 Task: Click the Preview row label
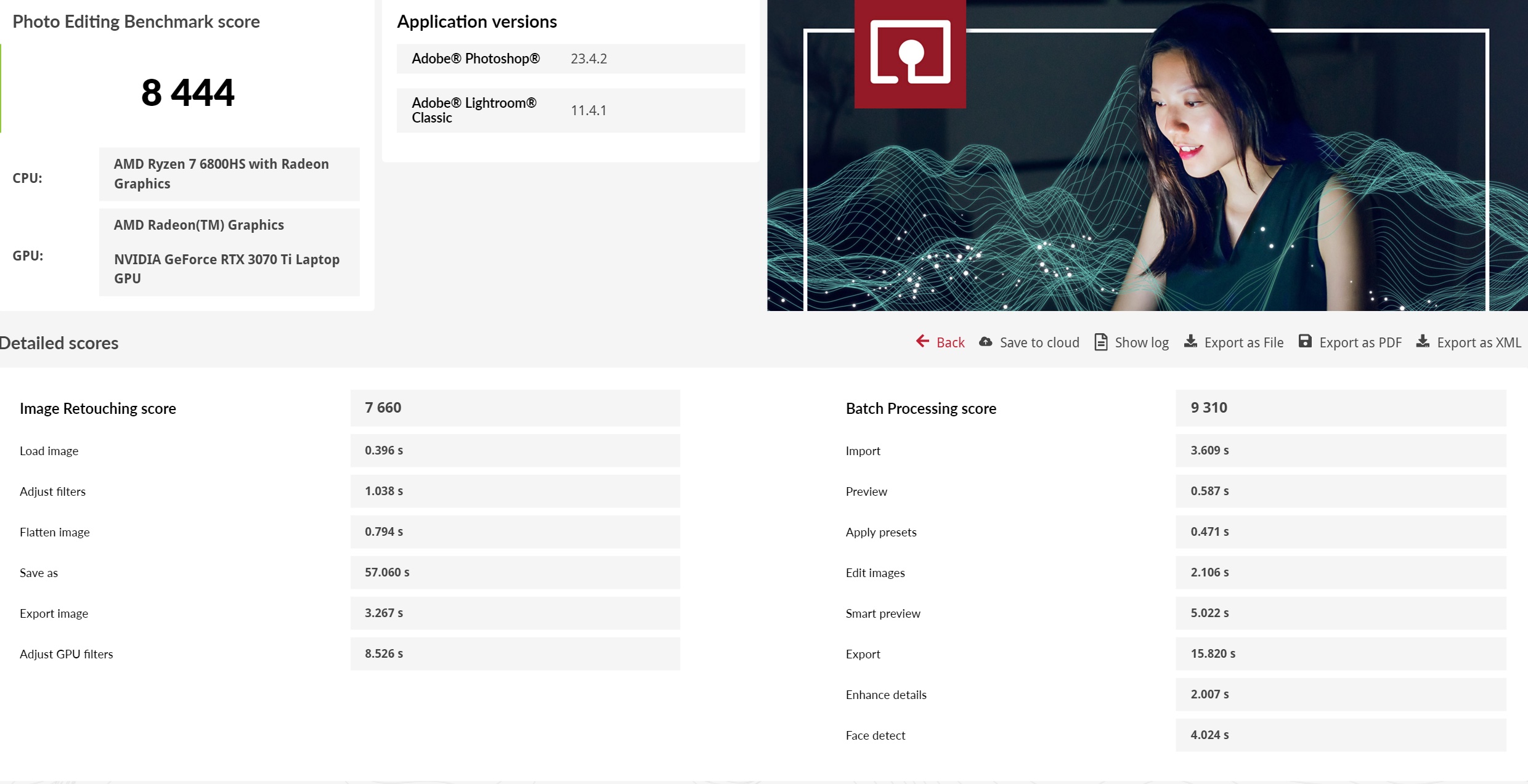point(867,491)
